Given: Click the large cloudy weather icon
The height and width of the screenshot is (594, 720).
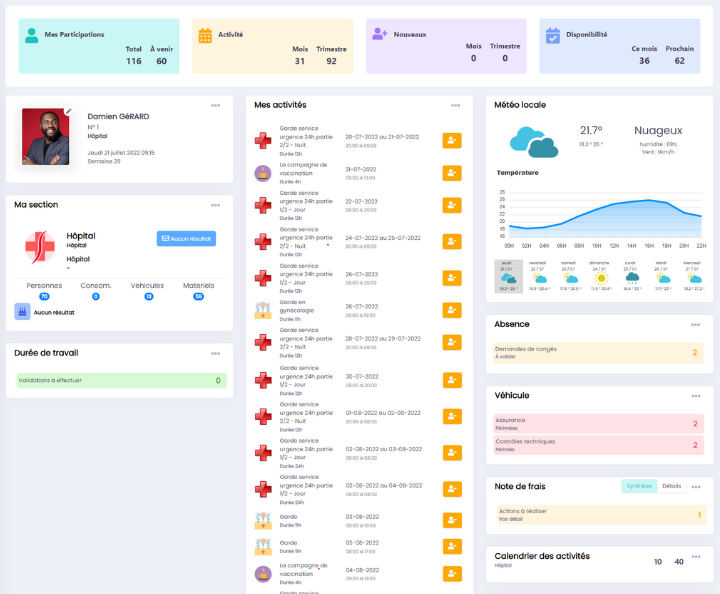Looking at the screenshot, I should point(534,142).
